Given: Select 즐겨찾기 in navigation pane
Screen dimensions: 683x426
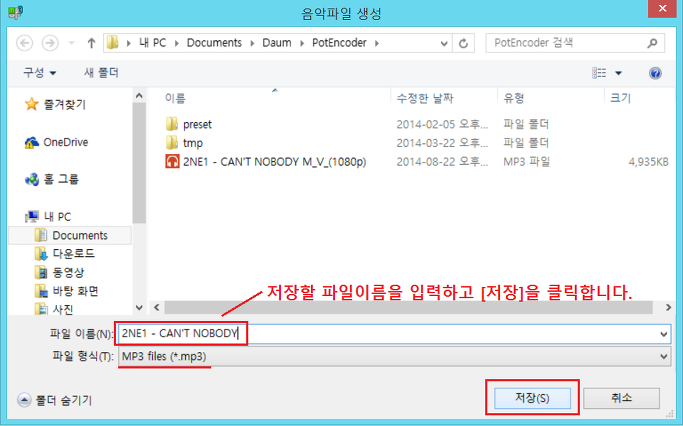Looking at the screenshot, I should tap(64, 104).
